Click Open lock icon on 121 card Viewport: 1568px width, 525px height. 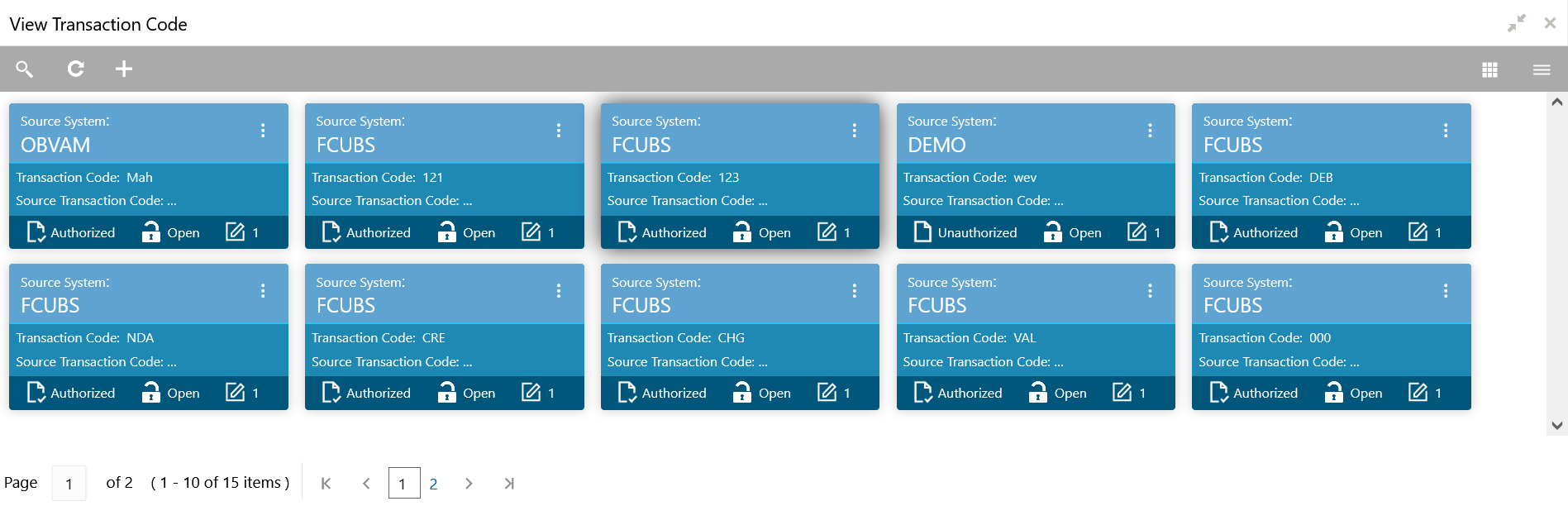pos(446,232)
